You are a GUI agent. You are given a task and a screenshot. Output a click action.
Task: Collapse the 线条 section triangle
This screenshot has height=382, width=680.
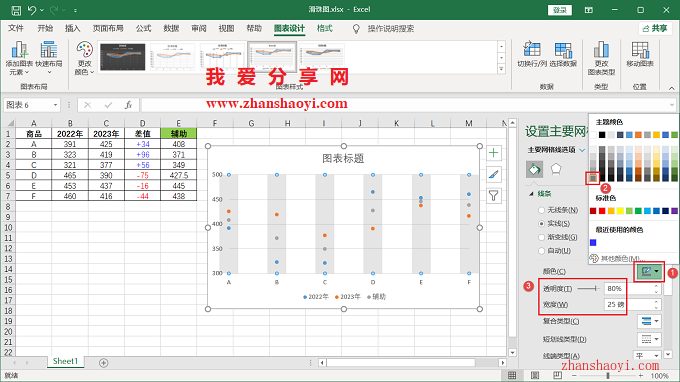click(x=531, y=194)
